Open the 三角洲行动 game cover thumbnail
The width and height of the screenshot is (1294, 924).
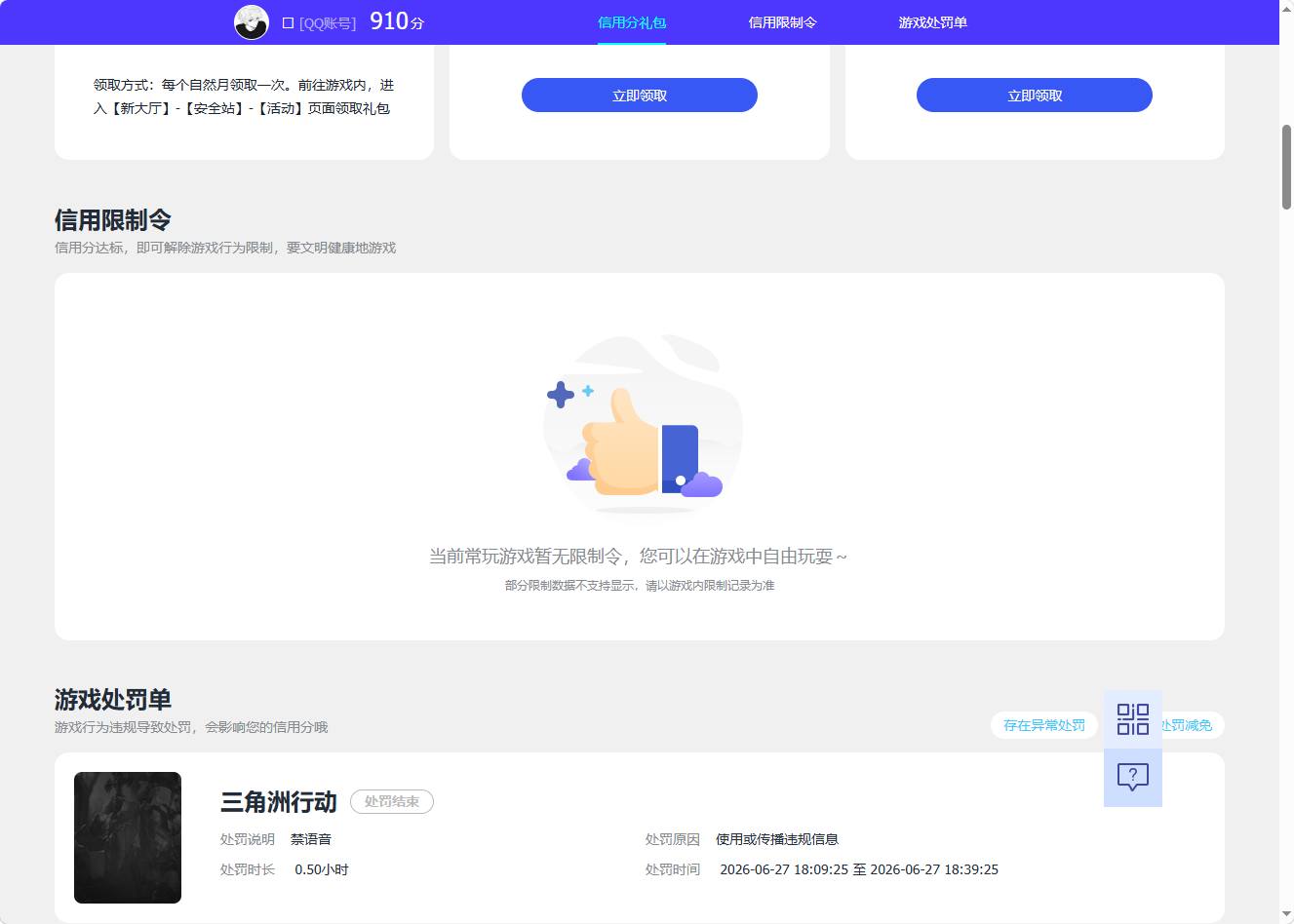tap(128, 837)
